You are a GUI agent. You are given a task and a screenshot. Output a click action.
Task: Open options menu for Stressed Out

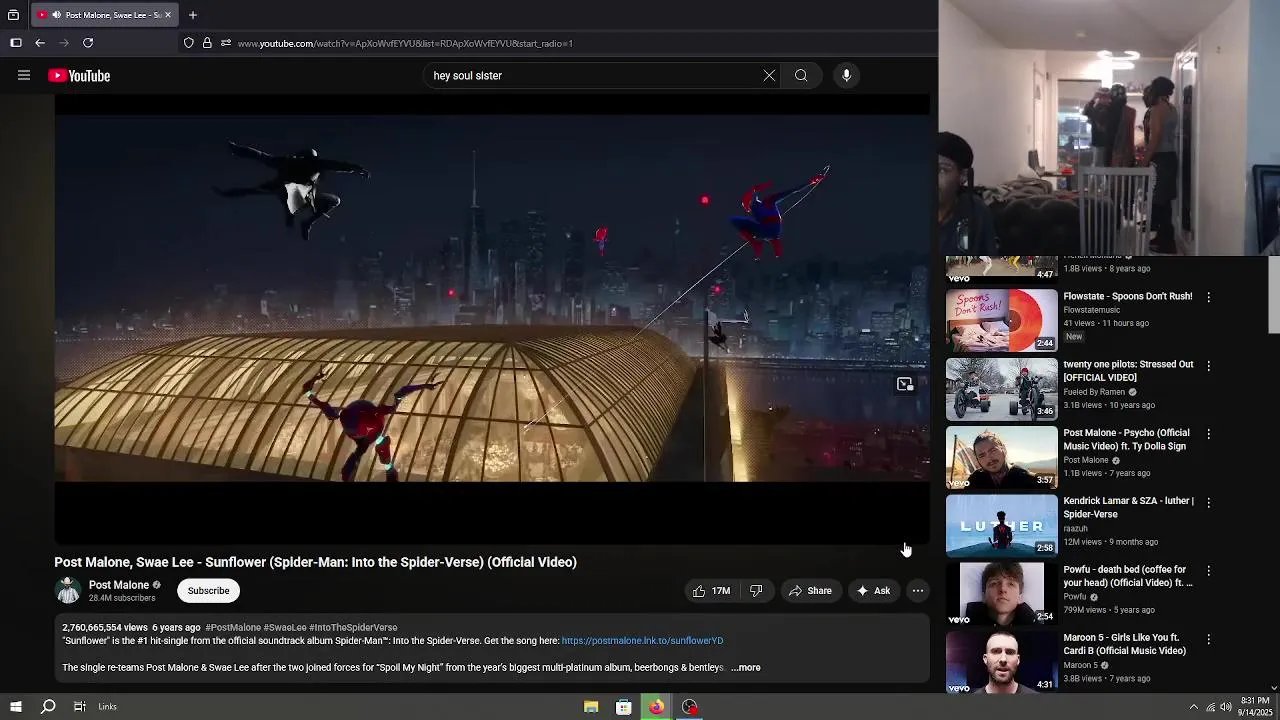(1208, 366)
